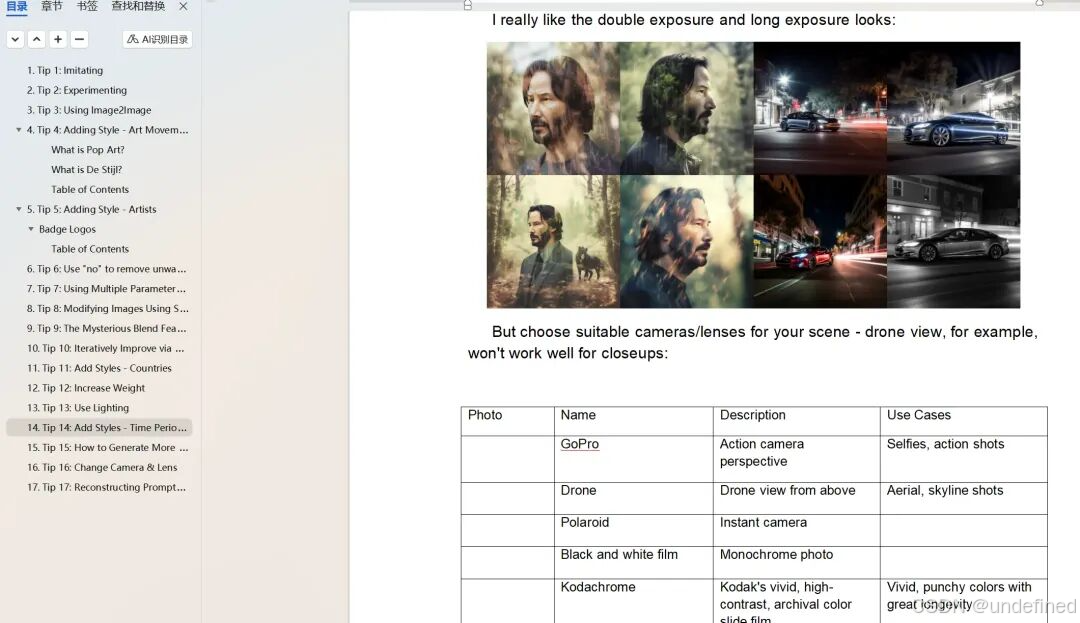The width and height of the screenshot is (1080, 623).
Task: Jump to Tip 17: Reconstructing Prompts
Action: [107, 487]
